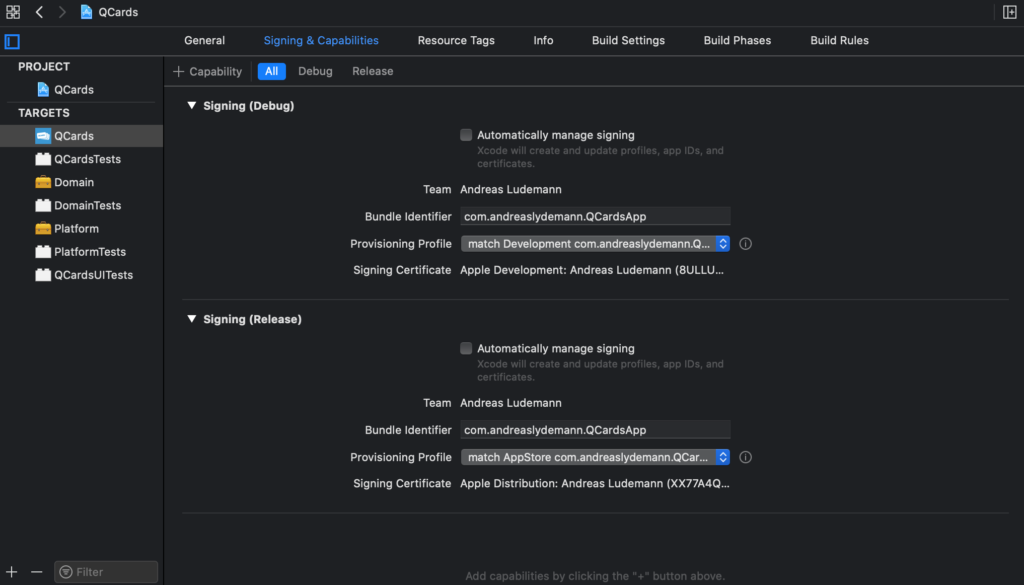The width and height of the screenshot is (1024, 585).
Task: Click the Platform framework toolbox icon
Action: point(43,229)
